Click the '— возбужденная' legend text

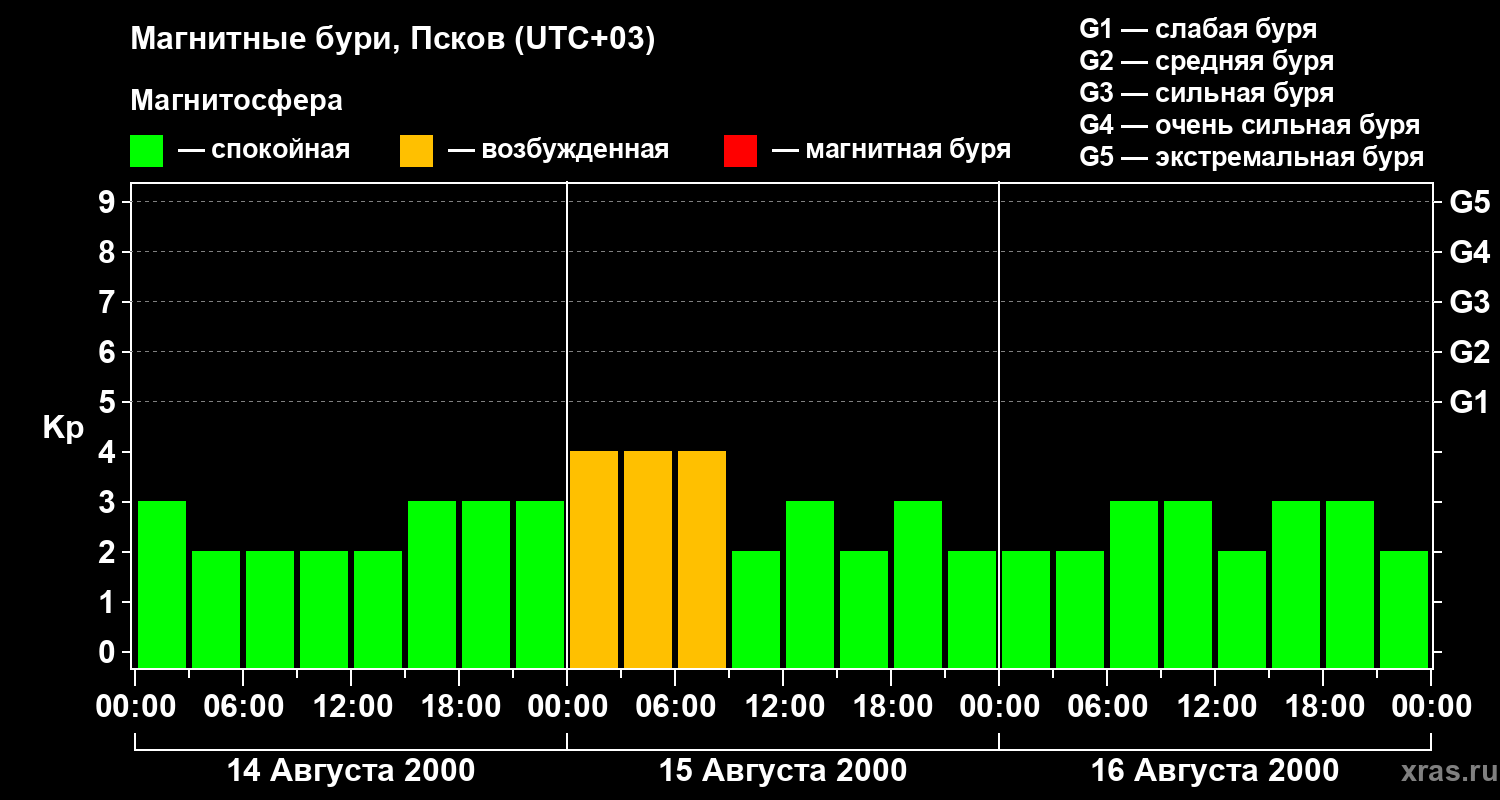(558, 150)
